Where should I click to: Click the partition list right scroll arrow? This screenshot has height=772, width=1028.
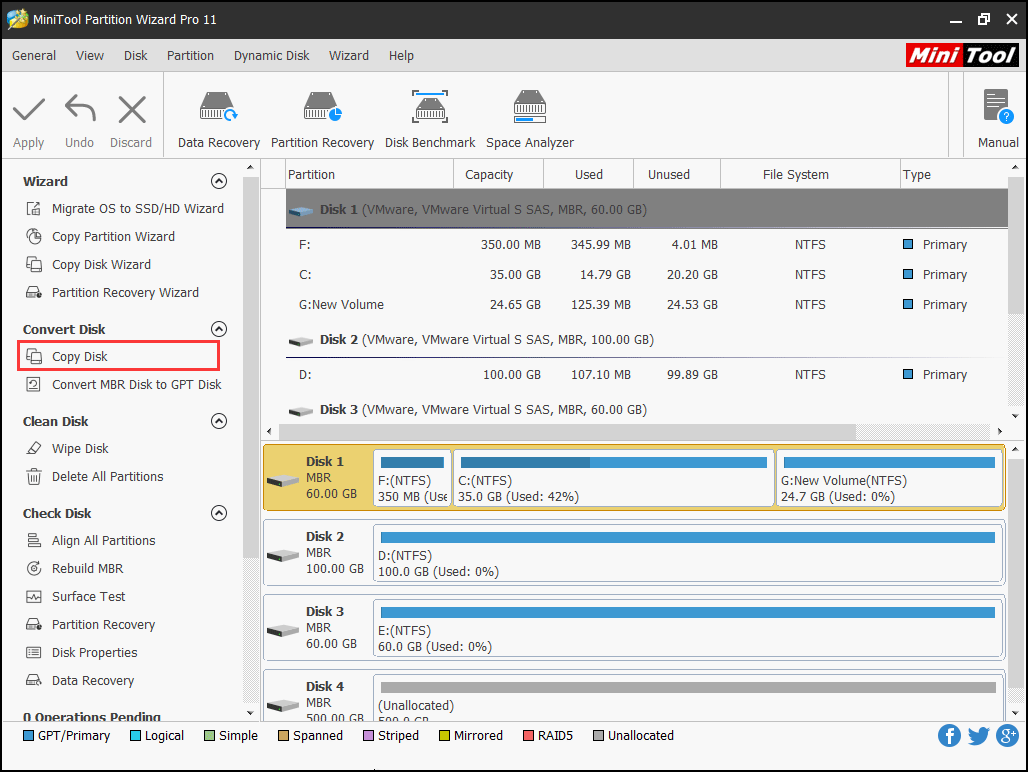coord(1000,431)
